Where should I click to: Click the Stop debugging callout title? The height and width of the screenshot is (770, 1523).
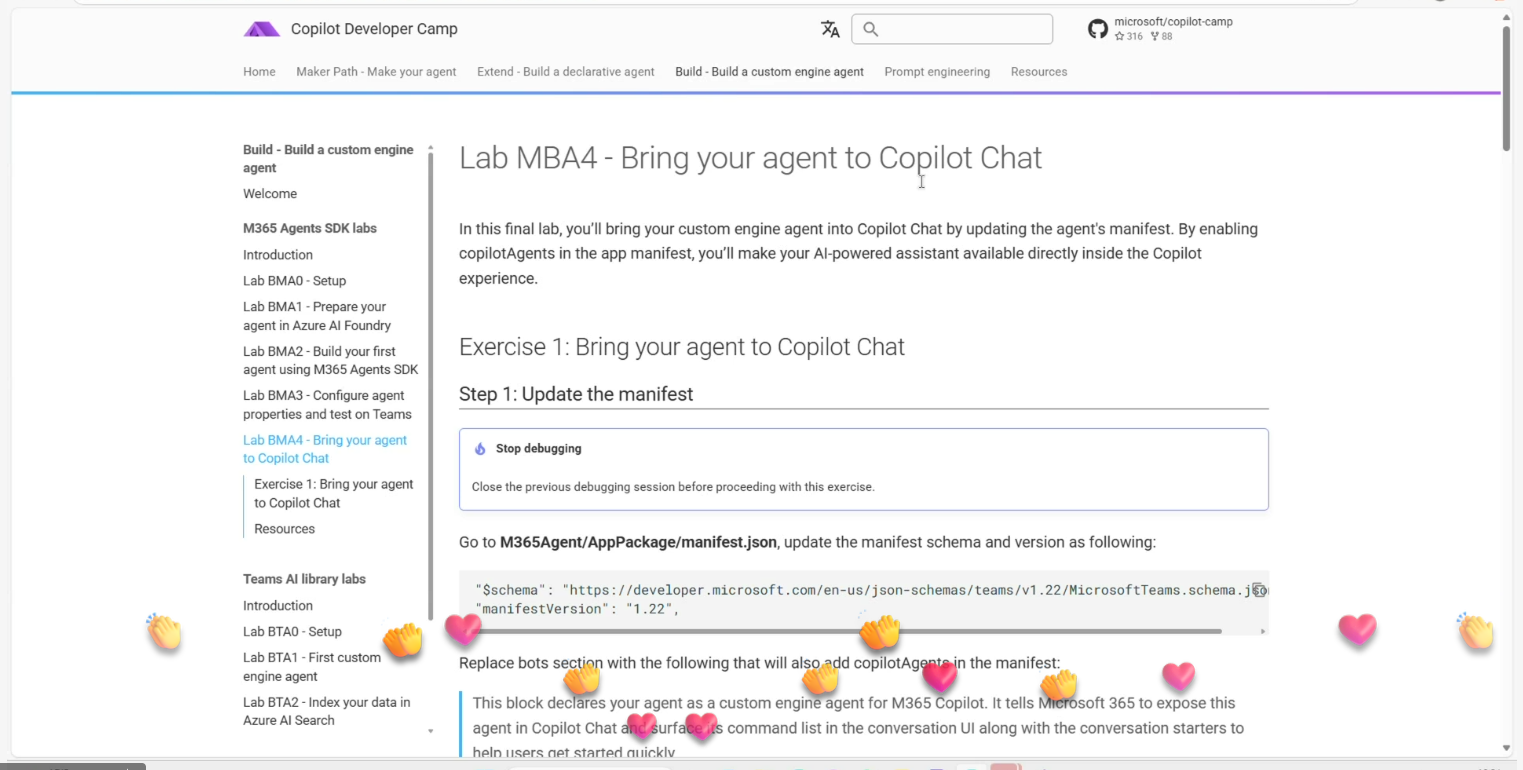(539, 449)
